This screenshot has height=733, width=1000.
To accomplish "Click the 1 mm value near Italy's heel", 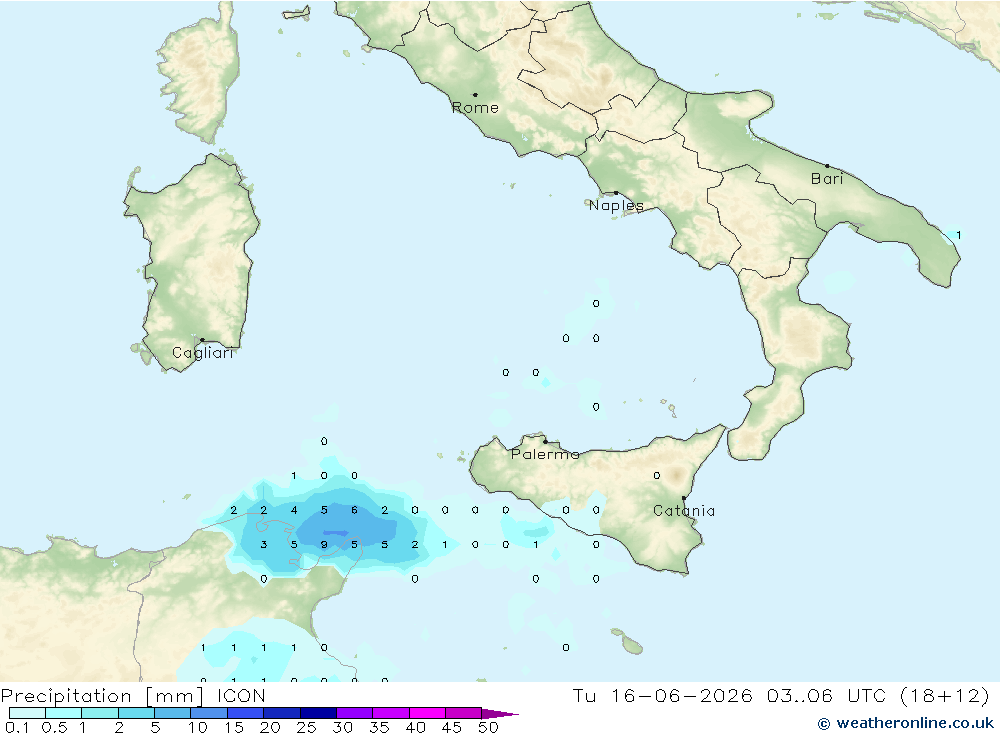I will (x=959, y=235).
